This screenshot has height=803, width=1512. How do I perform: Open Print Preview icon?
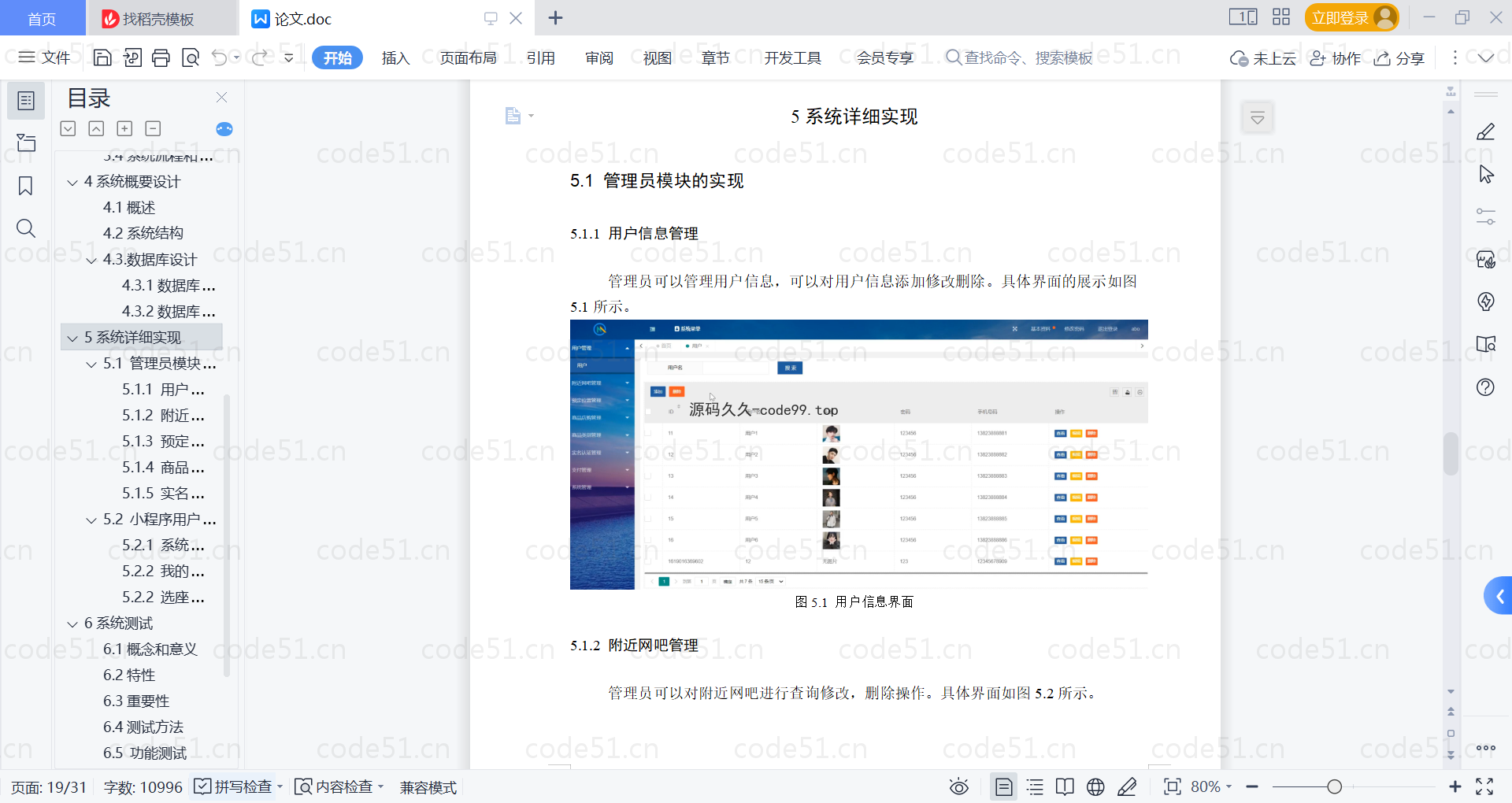click(x=191, y=57)
